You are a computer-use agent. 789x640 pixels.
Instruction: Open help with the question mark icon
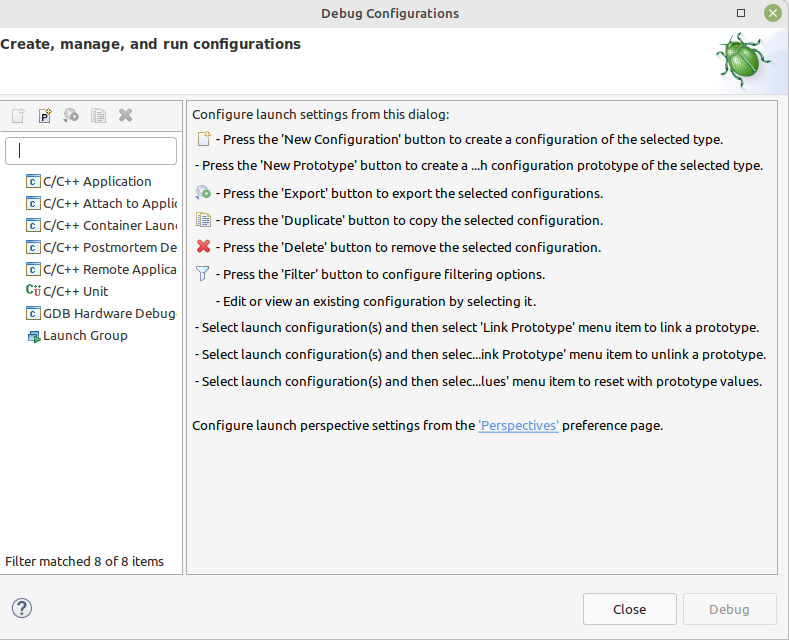pos(22,608)
